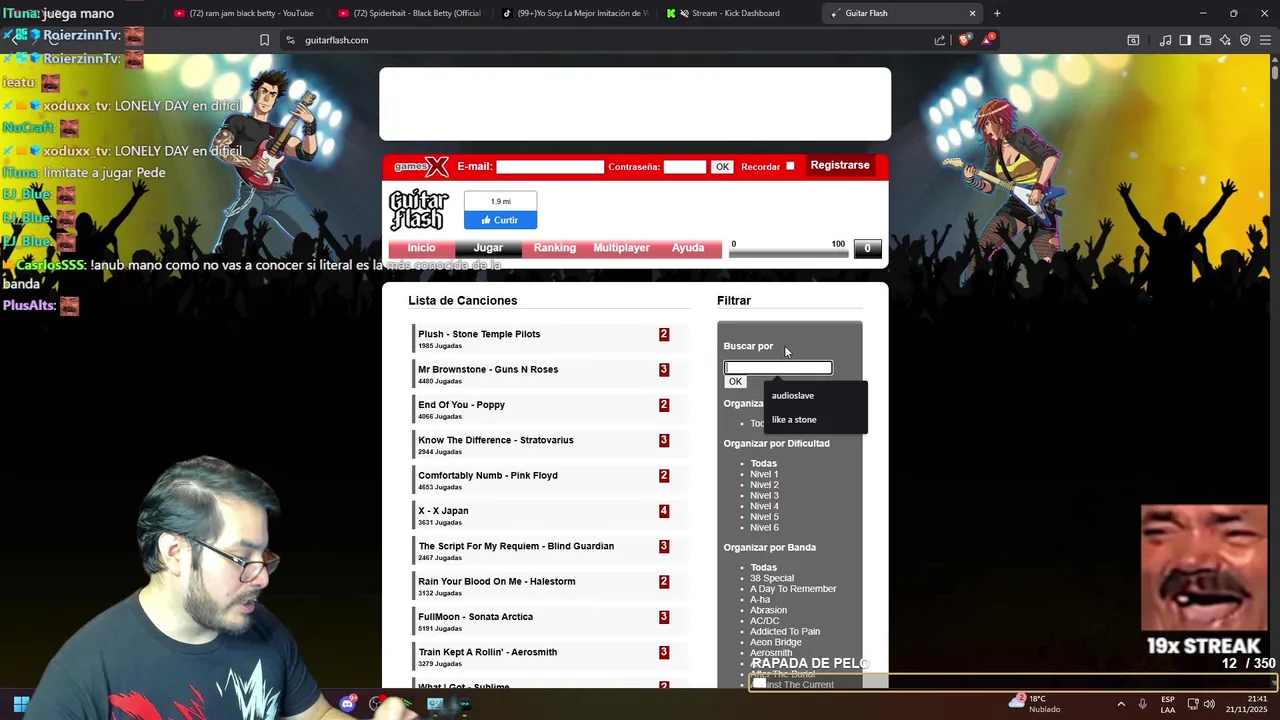Image resolution: width=1280 pixels, height=720 pixels.
Task: Click the bookmark icon left of address bar
Action: tap(264, 40)
